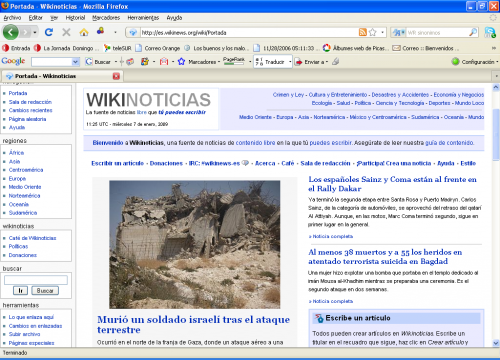500x360 pixels.
Task: Click the vertical scrollbar thumb
Action: (496, 134)
